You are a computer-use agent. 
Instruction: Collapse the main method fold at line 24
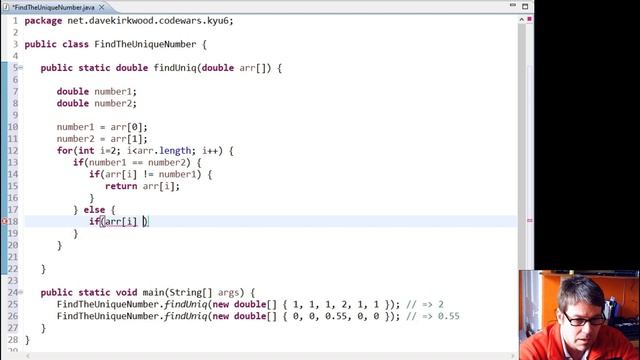click(21, 292)
